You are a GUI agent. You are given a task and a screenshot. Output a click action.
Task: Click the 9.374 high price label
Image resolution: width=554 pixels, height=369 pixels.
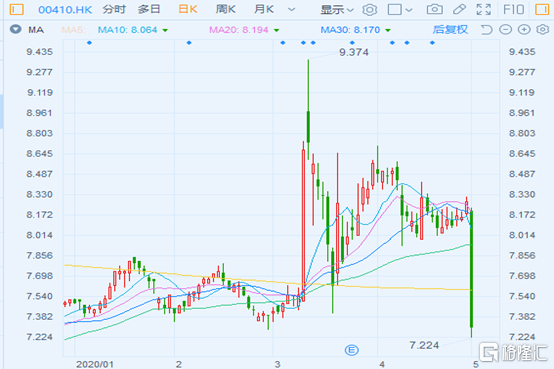point(354,52)
